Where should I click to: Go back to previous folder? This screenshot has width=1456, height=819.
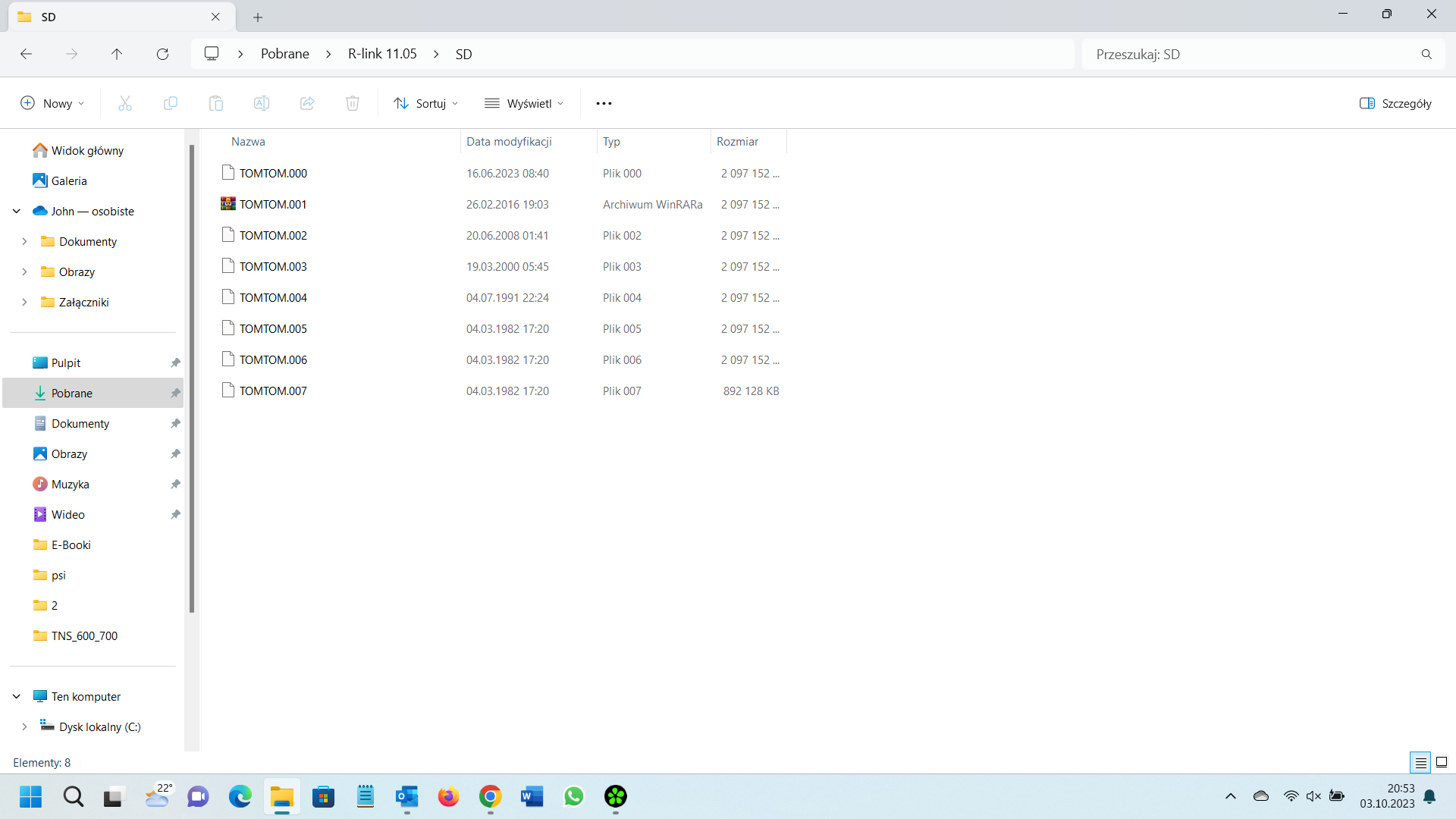click(x=26, y=54)
